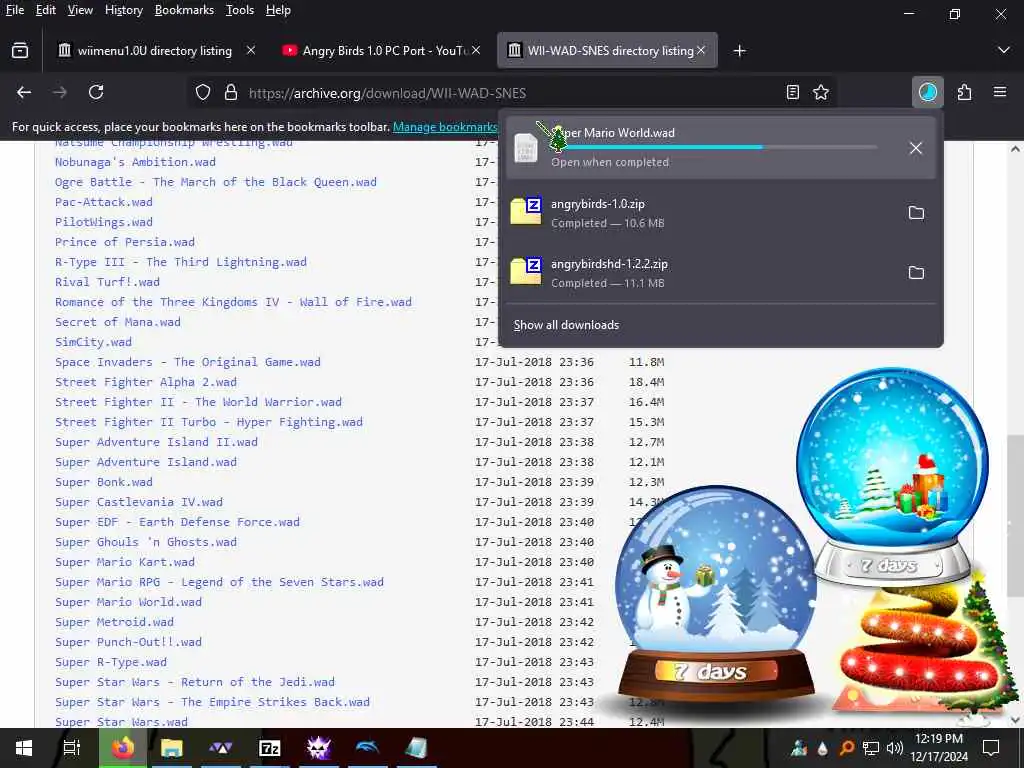Open the History menu
The height and width of the screenshot is (768, 1024).
123,10
